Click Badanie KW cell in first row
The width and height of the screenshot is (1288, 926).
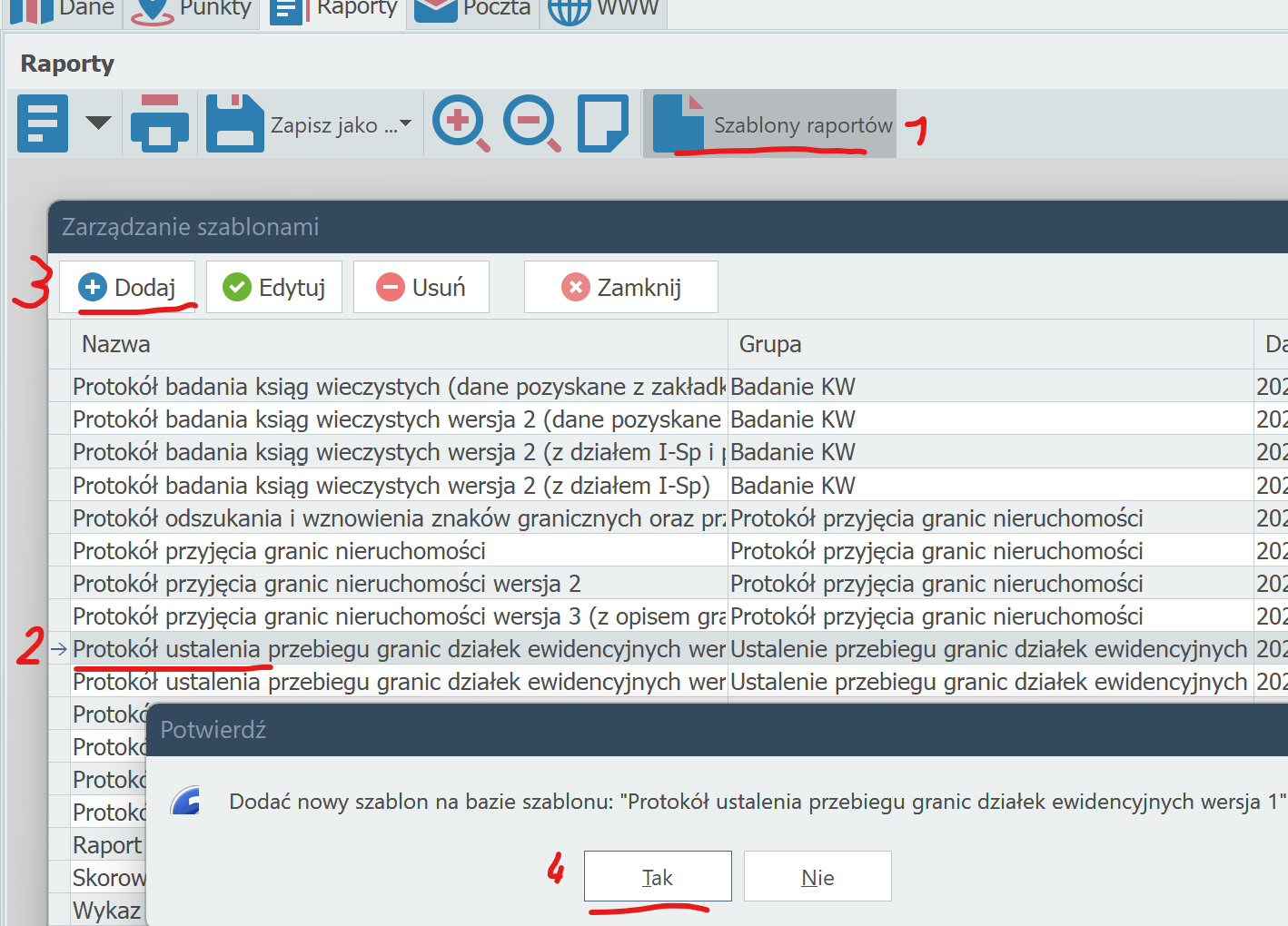point(991,387)
